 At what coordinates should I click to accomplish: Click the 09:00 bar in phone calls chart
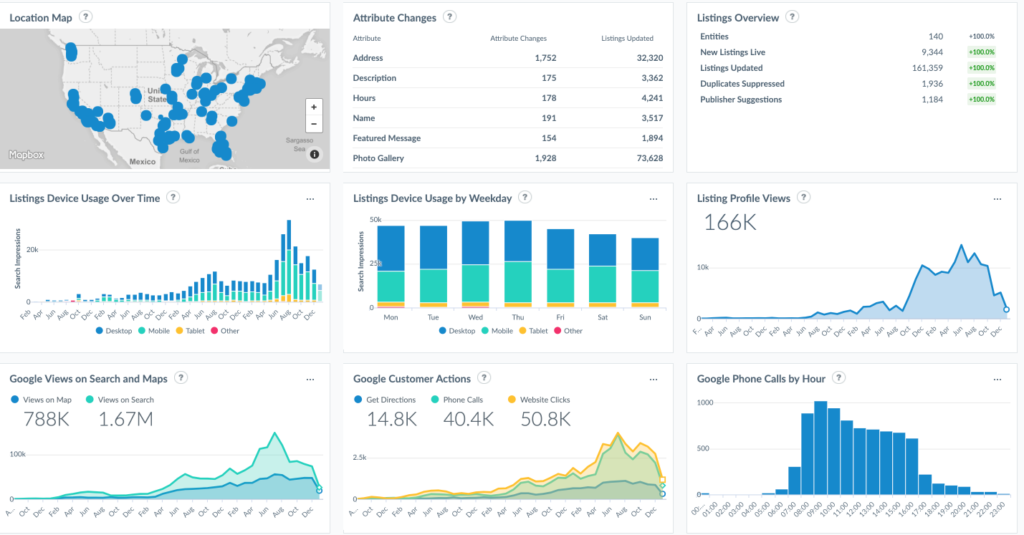[x=821, y=448]
